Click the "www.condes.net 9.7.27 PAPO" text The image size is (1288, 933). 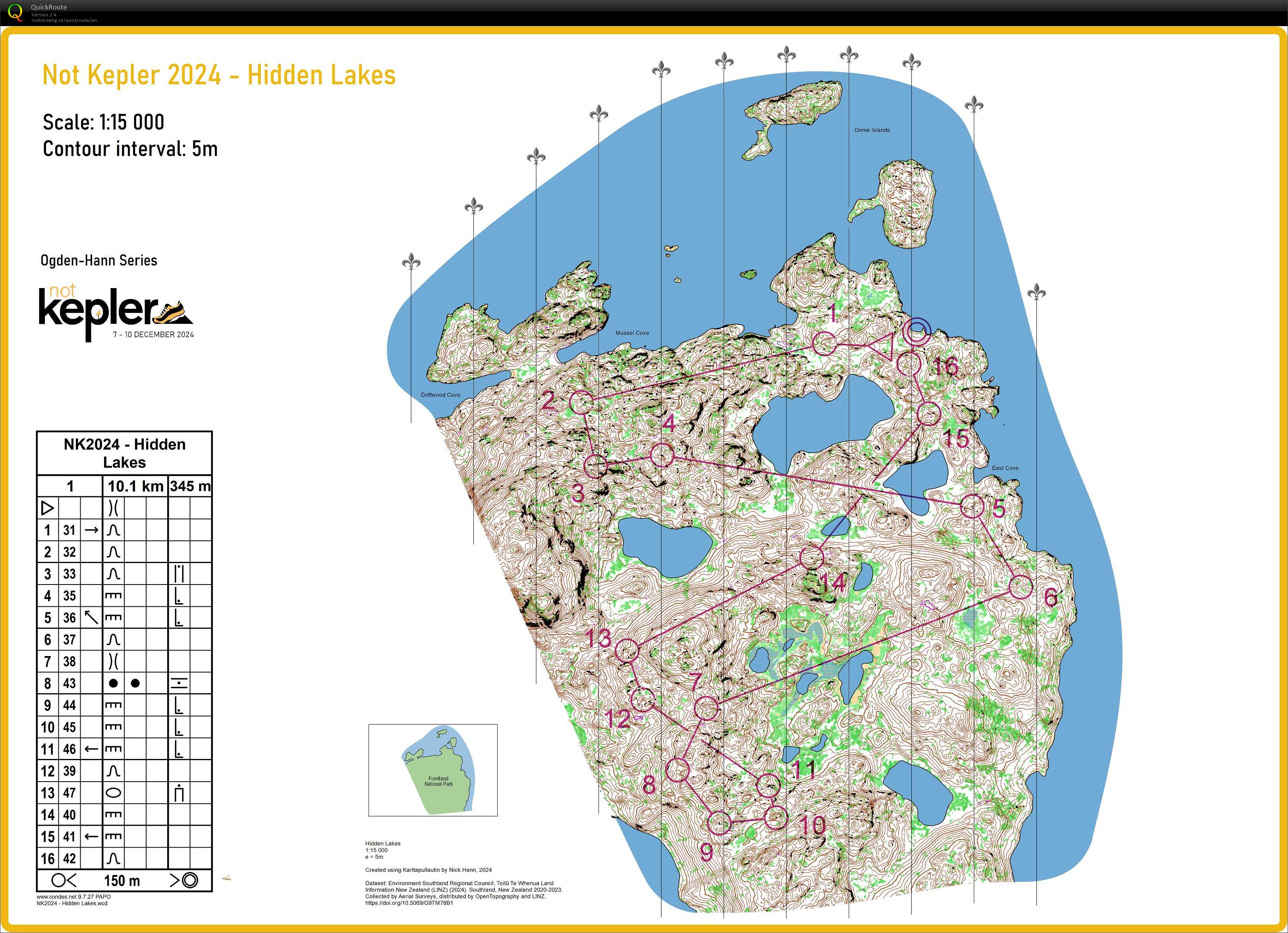pos(74,896)
